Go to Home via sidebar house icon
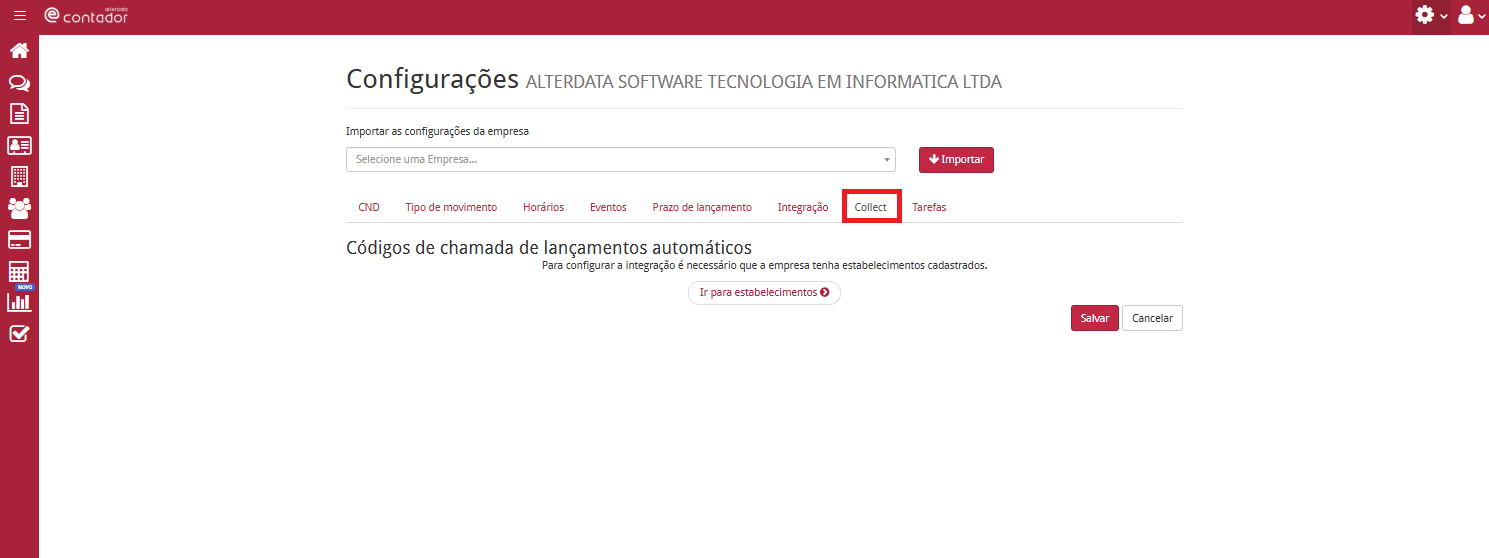Viewport: 1489px width, 558px height. (19, 51)
